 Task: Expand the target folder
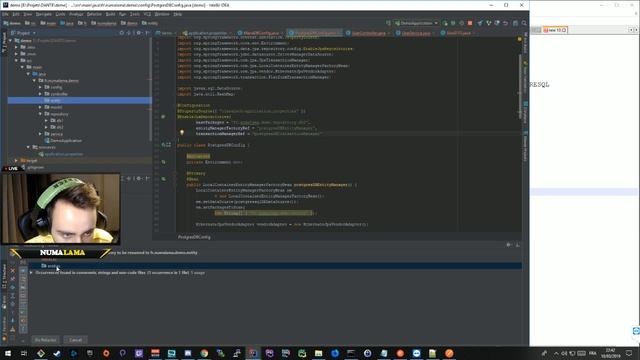(16, 161)
